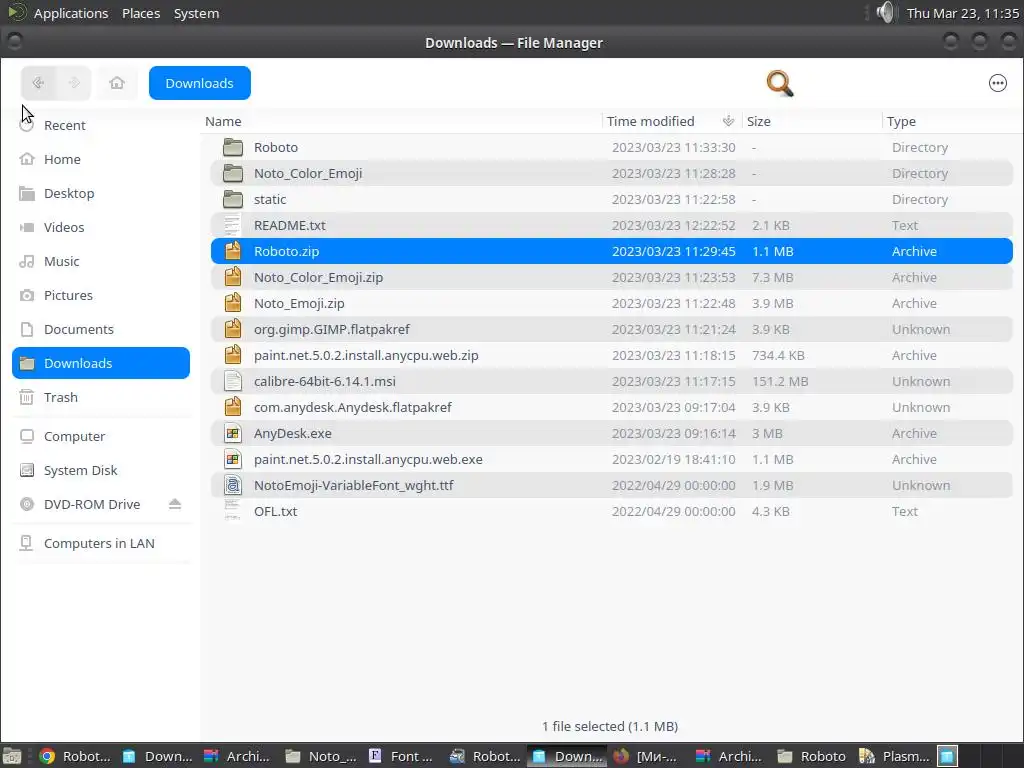
Task: Go forward with the right arrow button
Action: (74, 83)
